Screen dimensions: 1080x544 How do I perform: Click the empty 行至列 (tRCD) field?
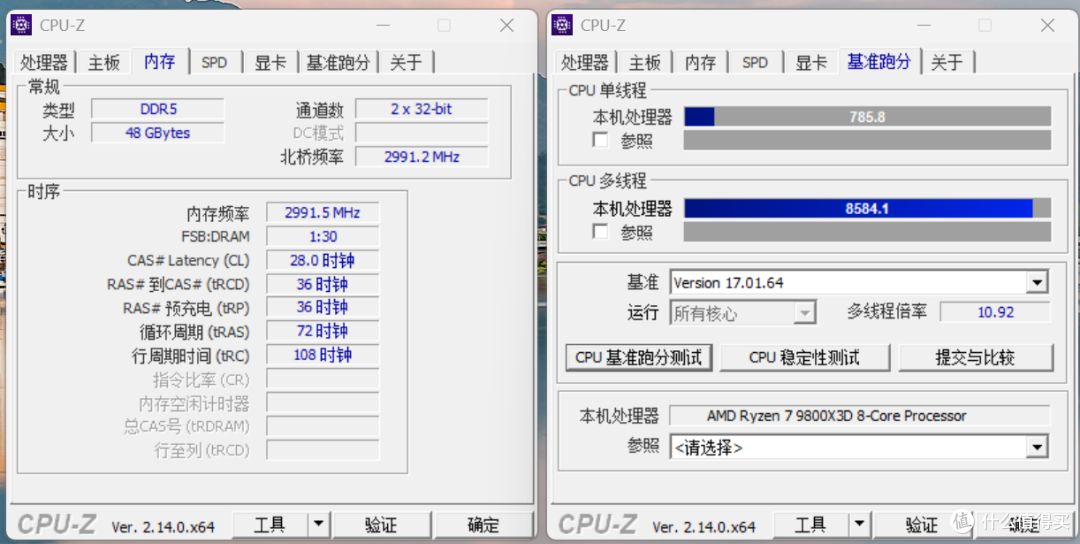coord(322,450)
